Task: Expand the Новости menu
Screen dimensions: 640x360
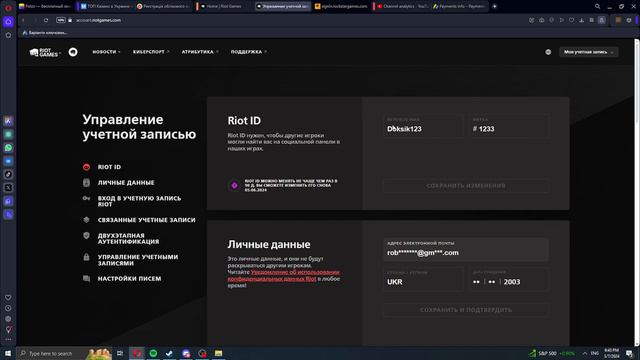Action: click(106, 52)
